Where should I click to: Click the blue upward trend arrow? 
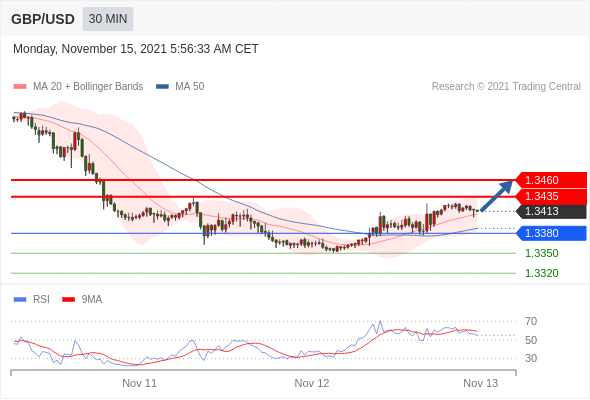coord(497,196)
